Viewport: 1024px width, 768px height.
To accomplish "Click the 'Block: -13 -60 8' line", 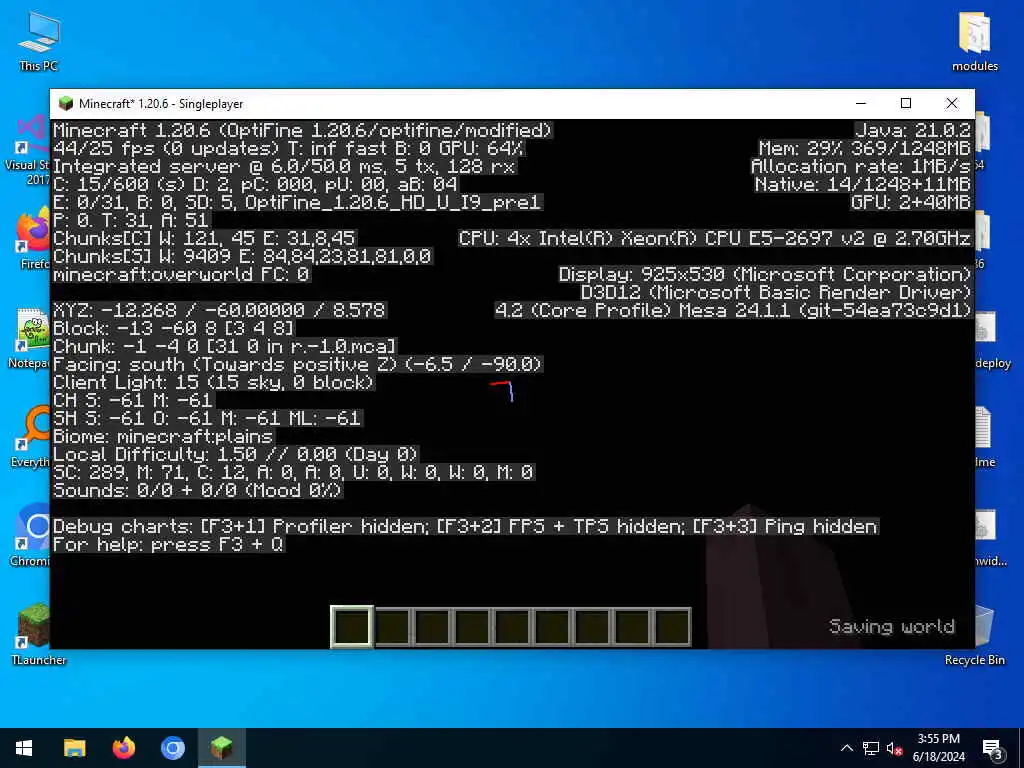I will tap(174, 328).
